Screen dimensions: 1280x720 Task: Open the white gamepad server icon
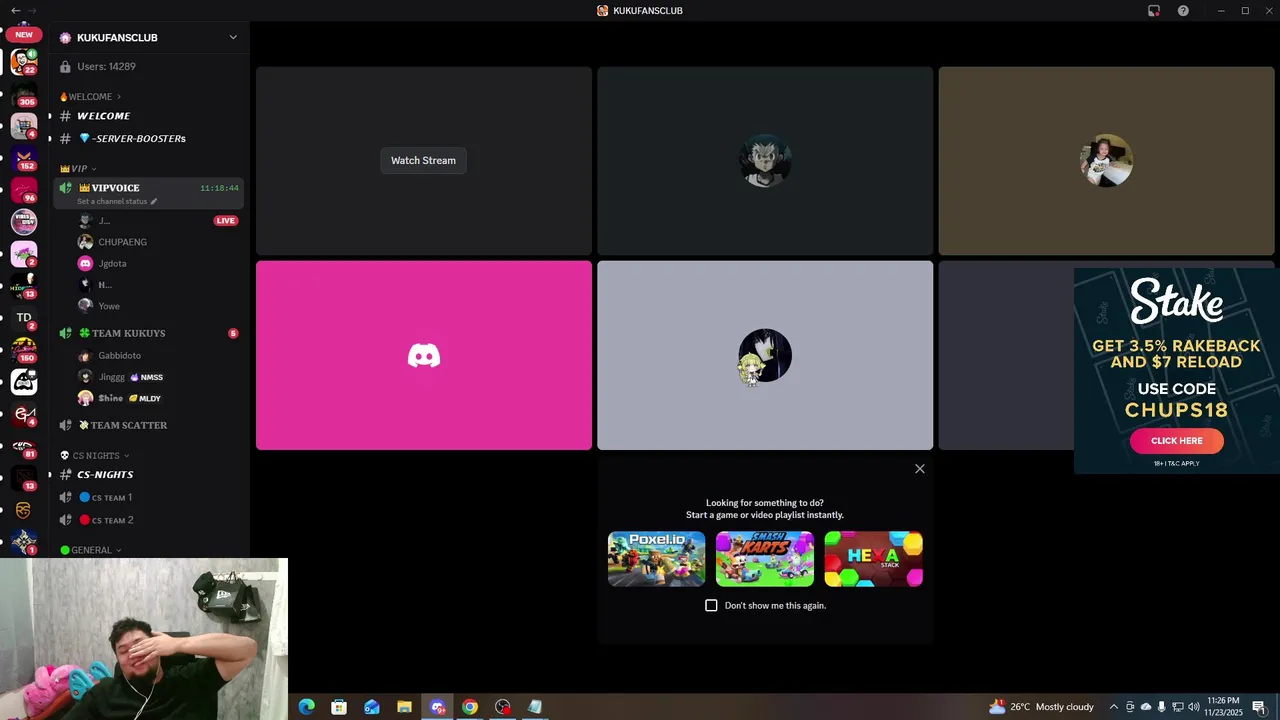(24, 382)
